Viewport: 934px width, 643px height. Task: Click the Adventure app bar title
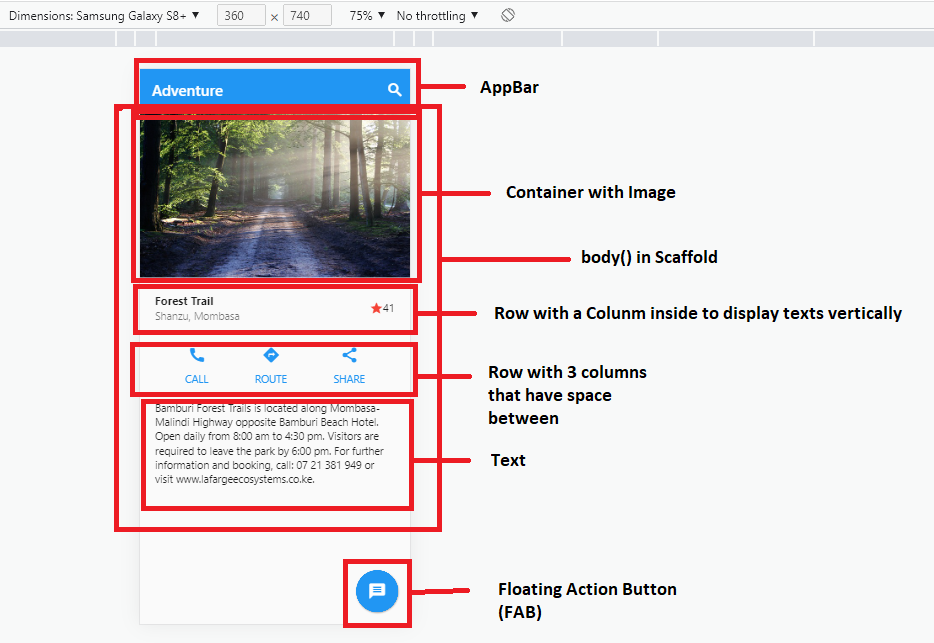pyautogui.click(x=187, y=90)
